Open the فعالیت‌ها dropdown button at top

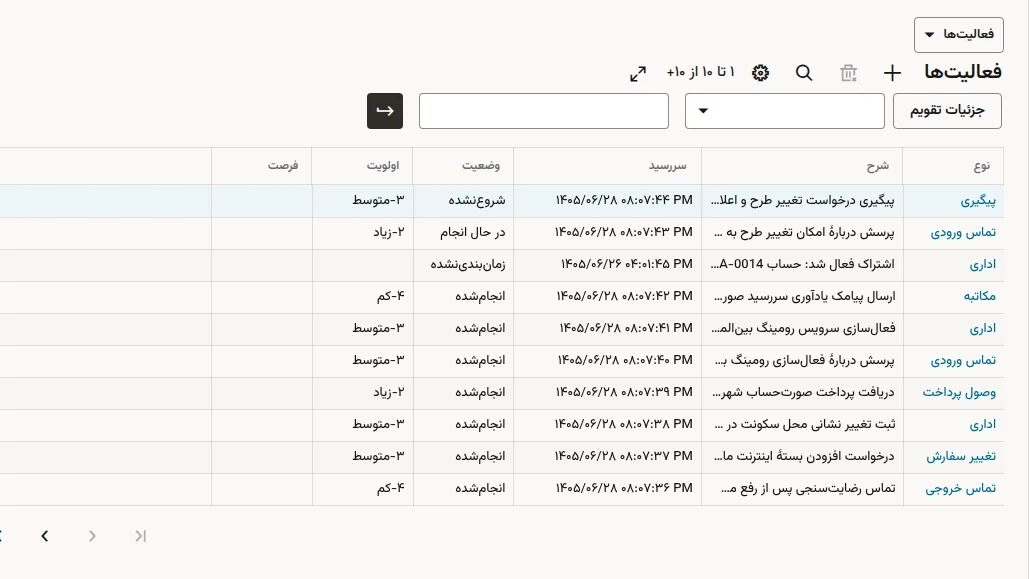[x=959, y=35]
